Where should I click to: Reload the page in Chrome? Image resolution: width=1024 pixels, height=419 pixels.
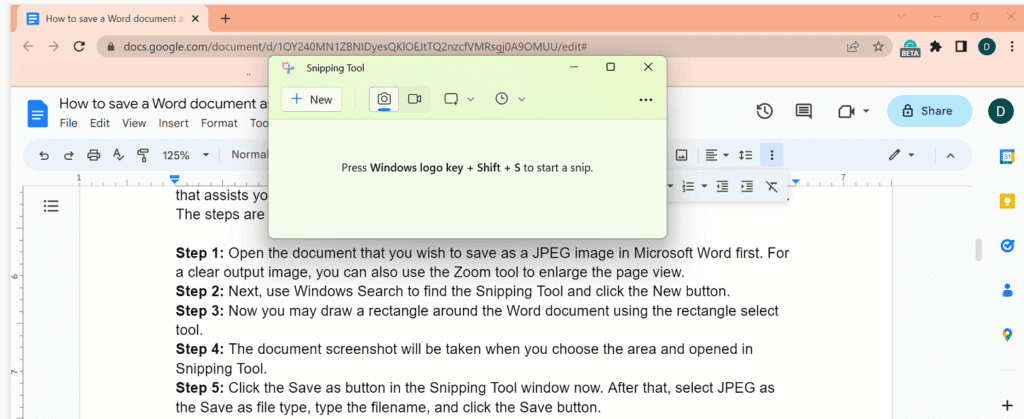pyautogui.click(x=79, y=46)
